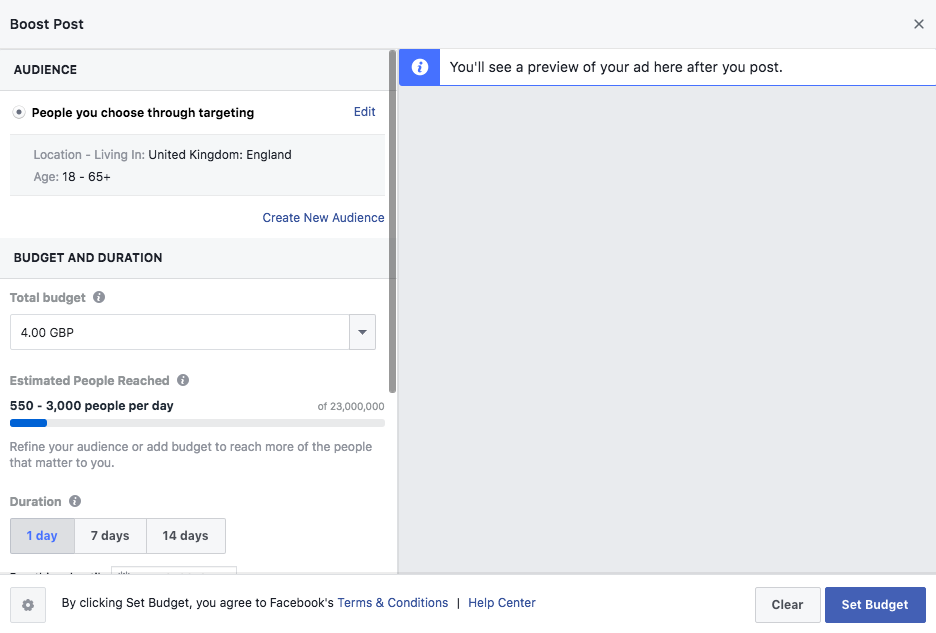Expand the Total budget dropdown arrow

[362, 332]
